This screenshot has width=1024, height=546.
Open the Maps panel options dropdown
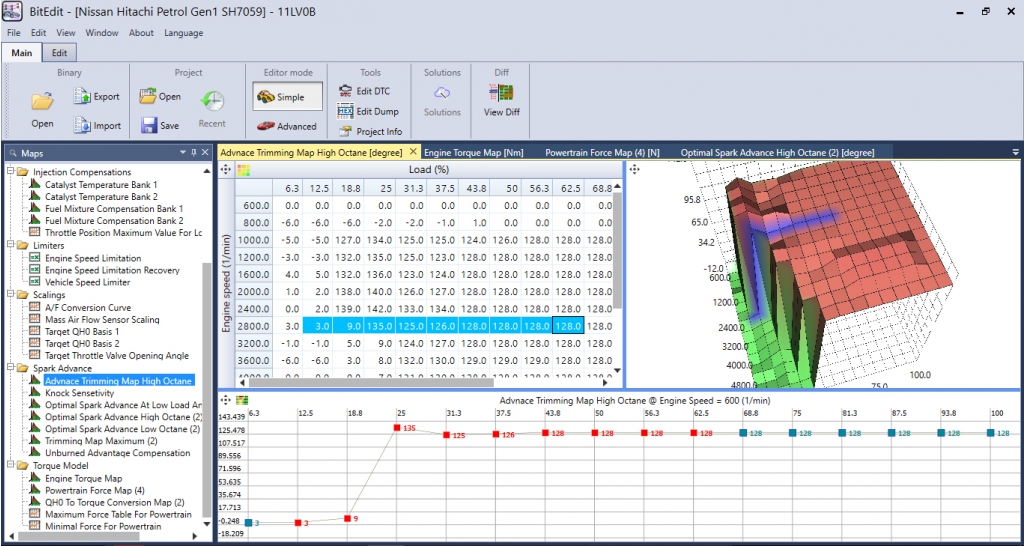click(x=183, y=152)
